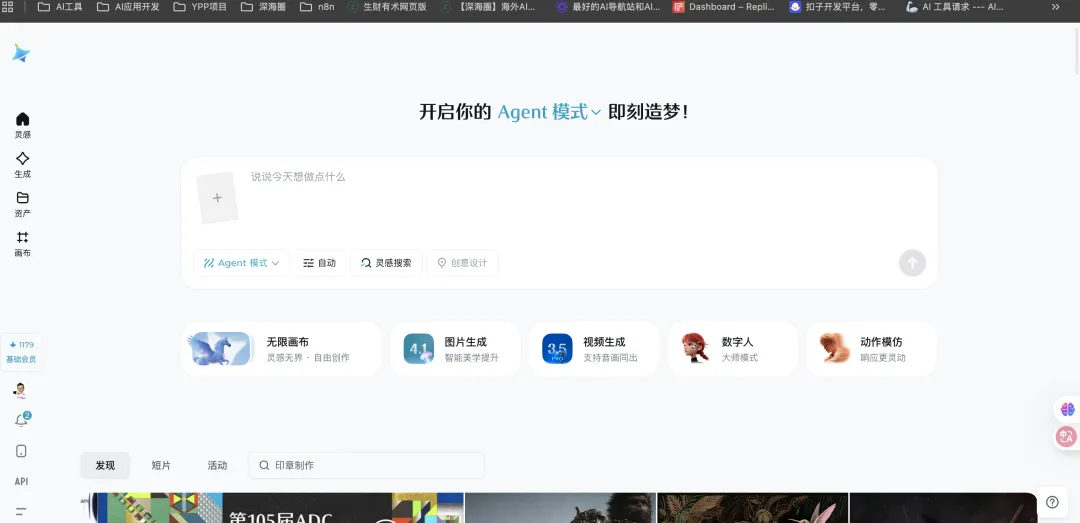This screenshot has height=523, width=1080.
Task: Open the Agent 模式 selector in prompt box
Action: pyautogui.click(x=242, y=263)
